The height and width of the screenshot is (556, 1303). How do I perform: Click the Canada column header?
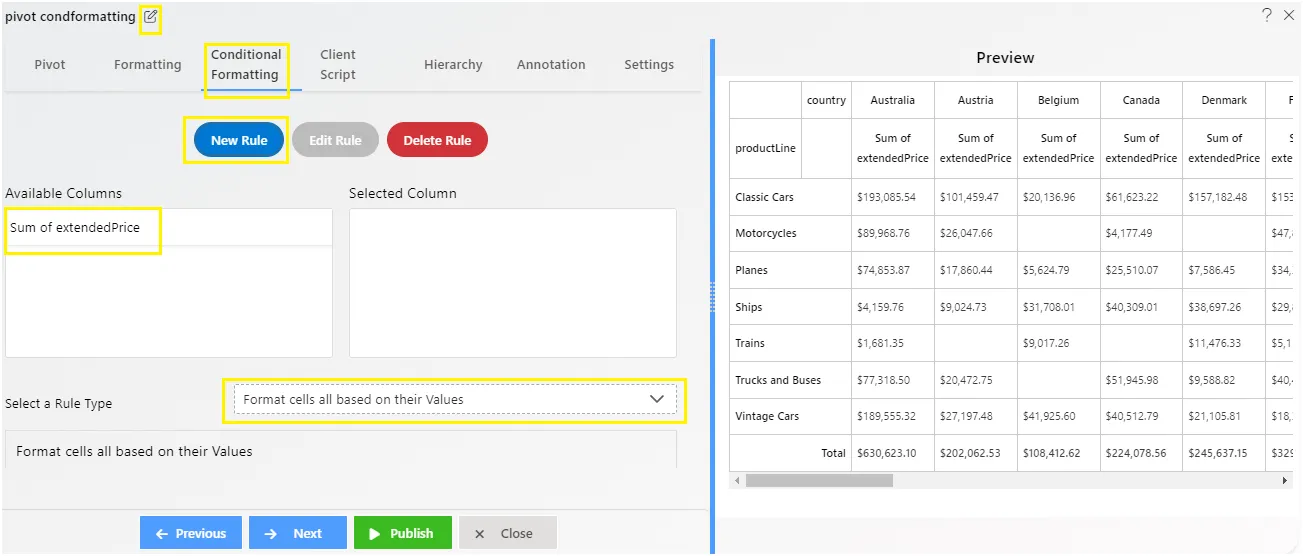point(1141,100)
